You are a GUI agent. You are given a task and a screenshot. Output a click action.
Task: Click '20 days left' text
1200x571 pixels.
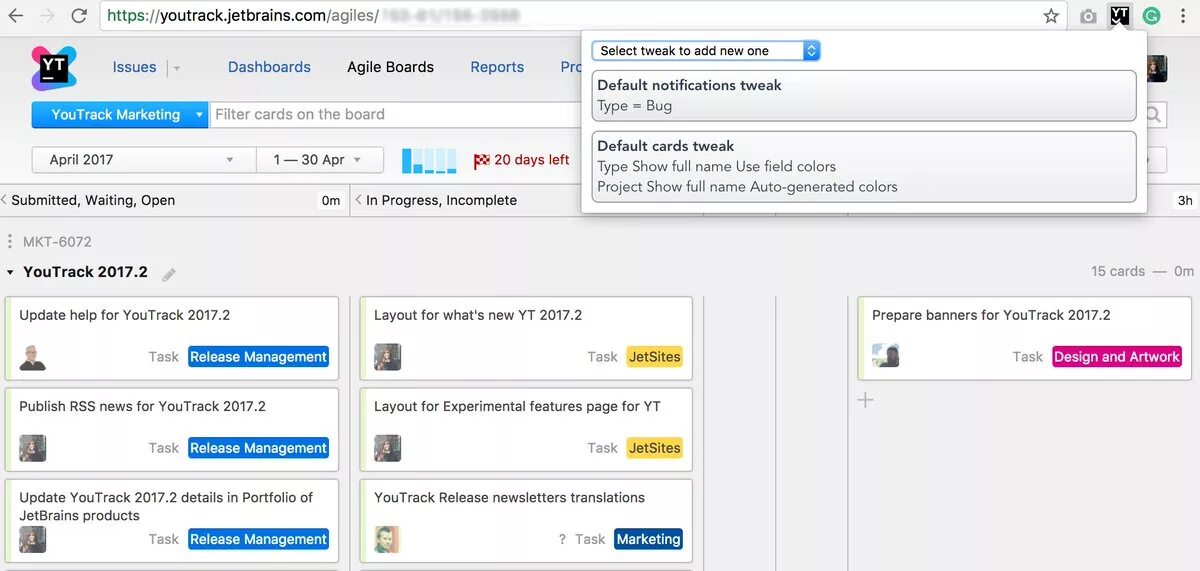pyautogui.click(x=531, y=160)
